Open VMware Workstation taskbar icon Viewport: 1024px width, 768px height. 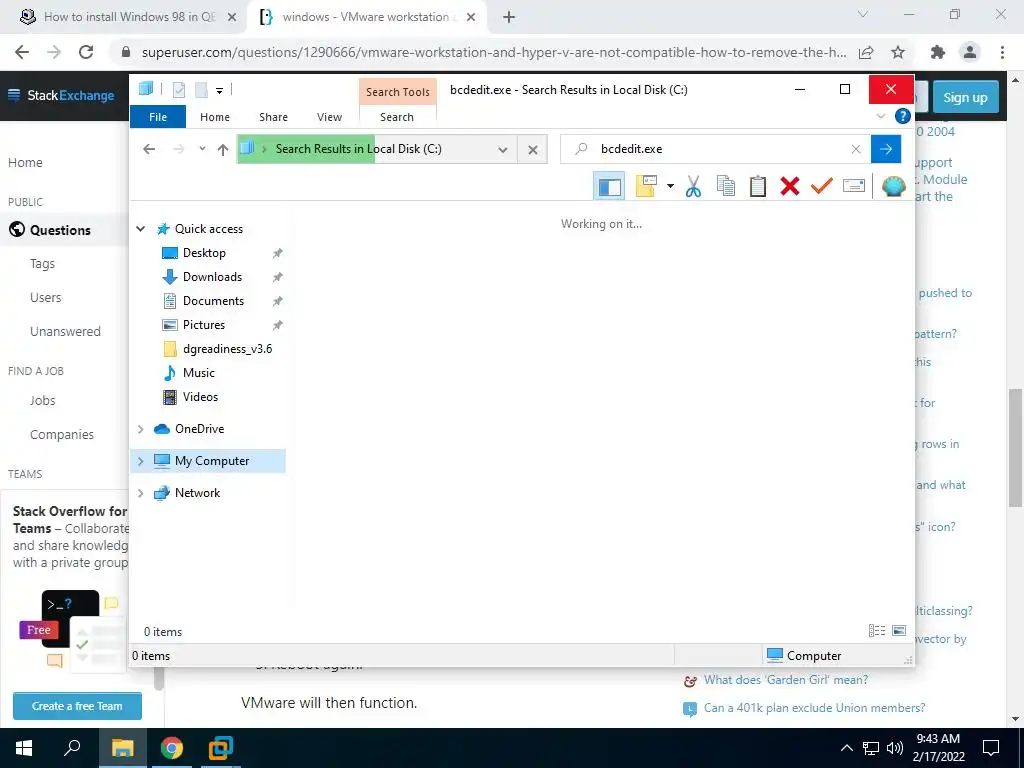click(x=220, y=748)
